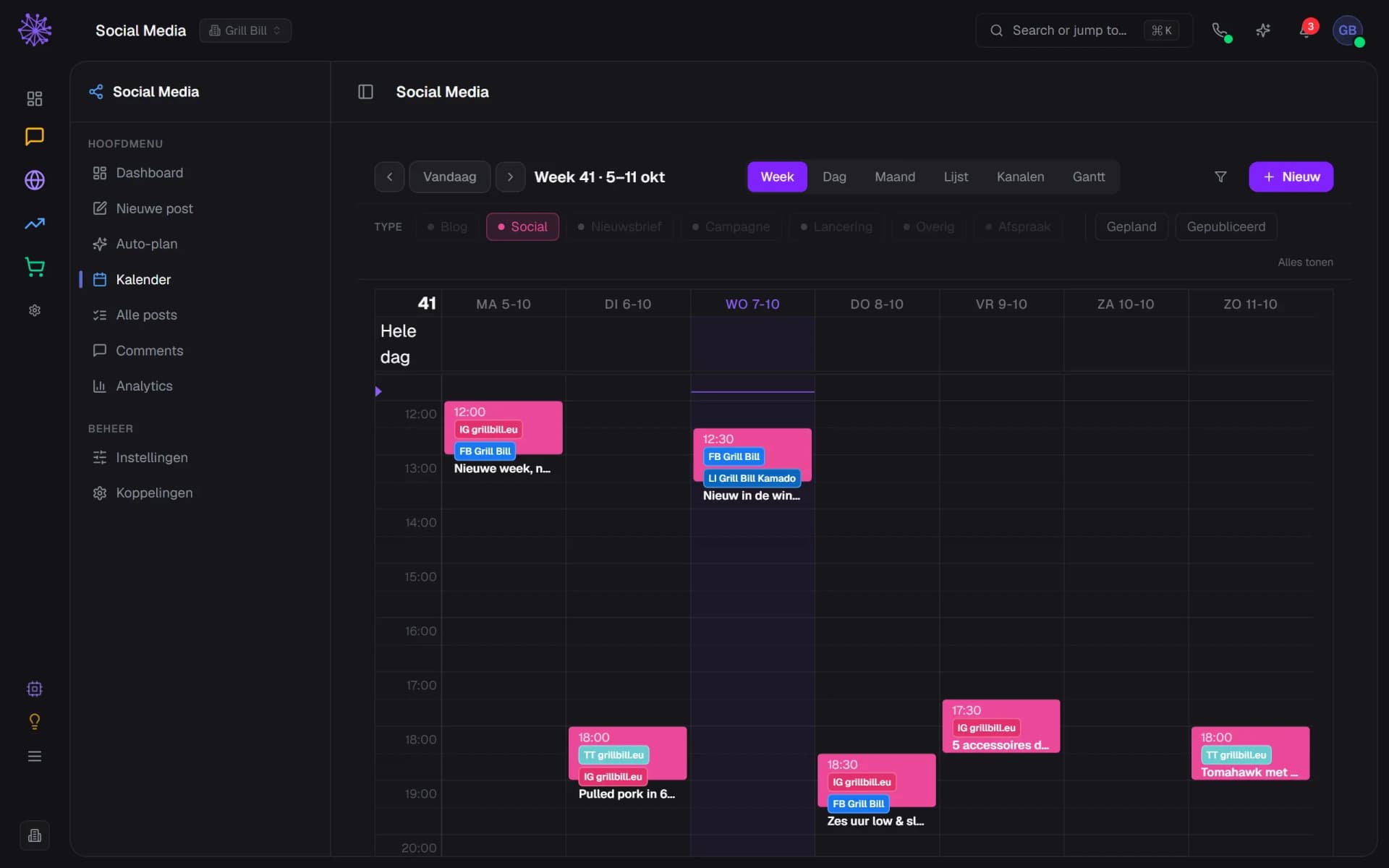Click the Vandaag button

tap(449, 176)
